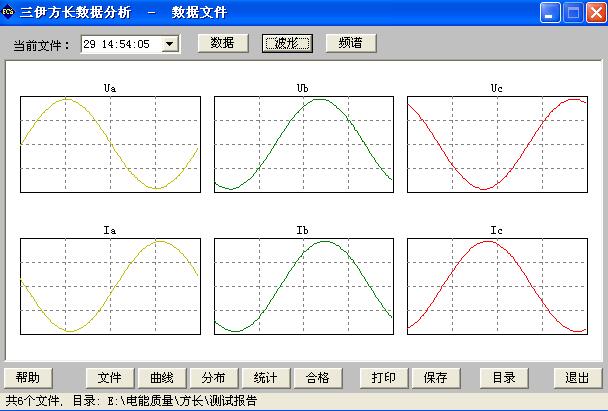Open the 曲线 curve view
Screen dimensions: 608x411
[x=162, y=378]
